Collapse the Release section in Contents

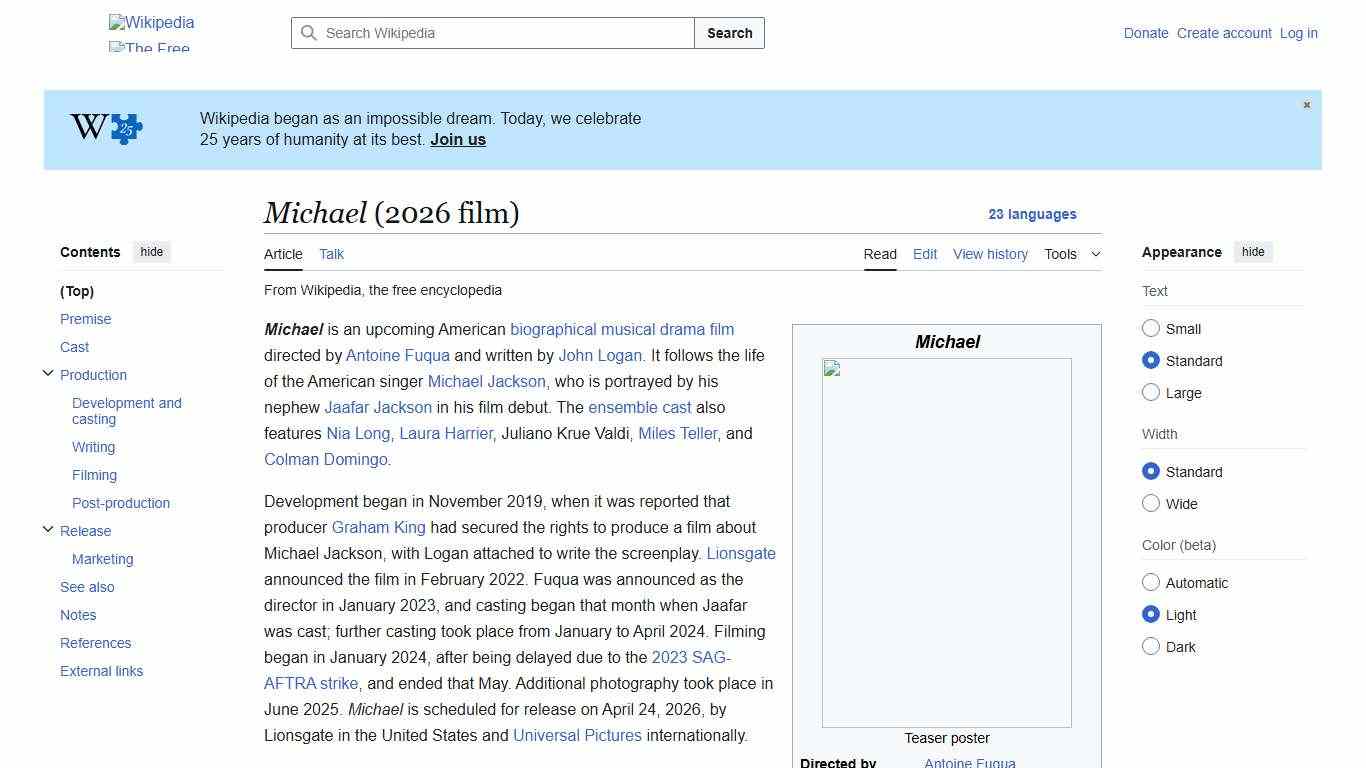[x=48, y=528]
